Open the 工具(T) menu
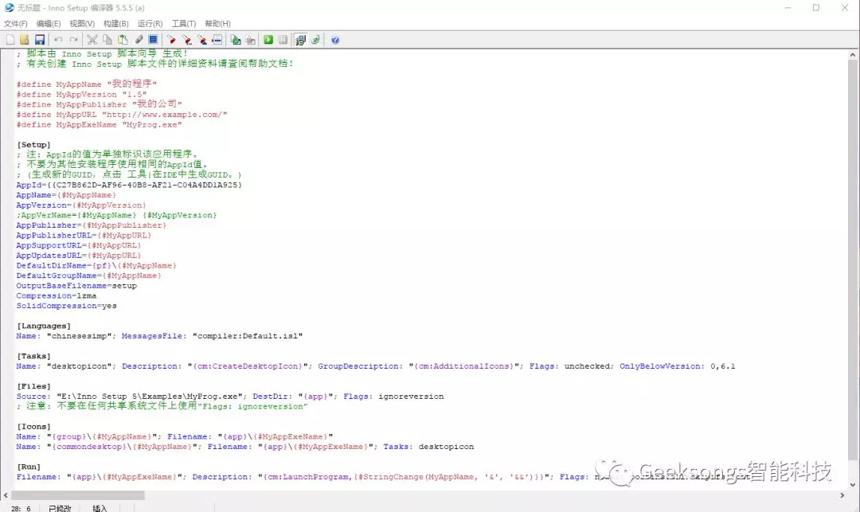 click(184, 24)
